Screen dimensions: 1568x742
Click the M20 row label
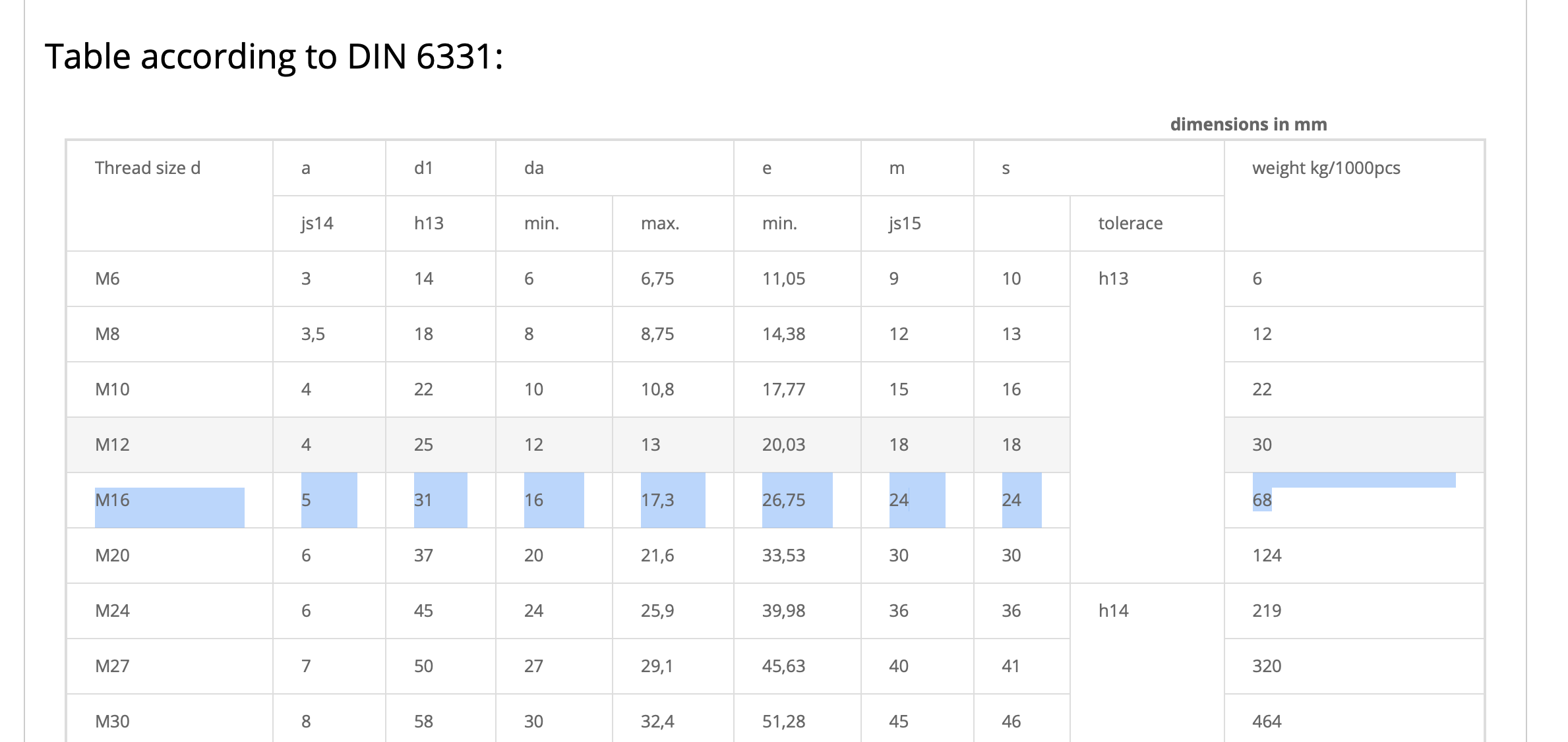click(113, 556)
